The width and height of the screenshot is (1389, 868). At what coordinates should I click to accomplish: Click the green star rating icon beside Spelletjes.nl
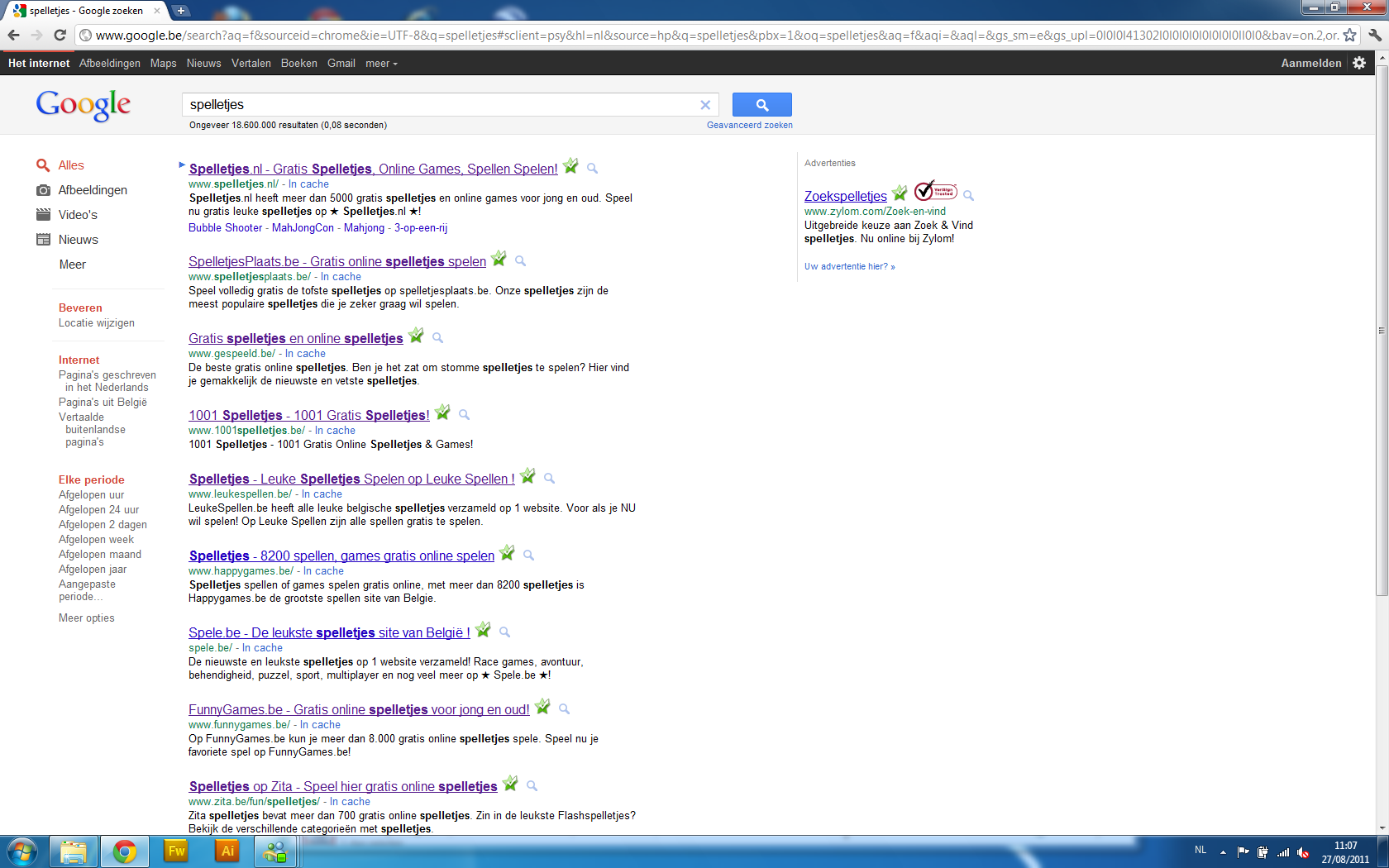[x=570, y=166]
